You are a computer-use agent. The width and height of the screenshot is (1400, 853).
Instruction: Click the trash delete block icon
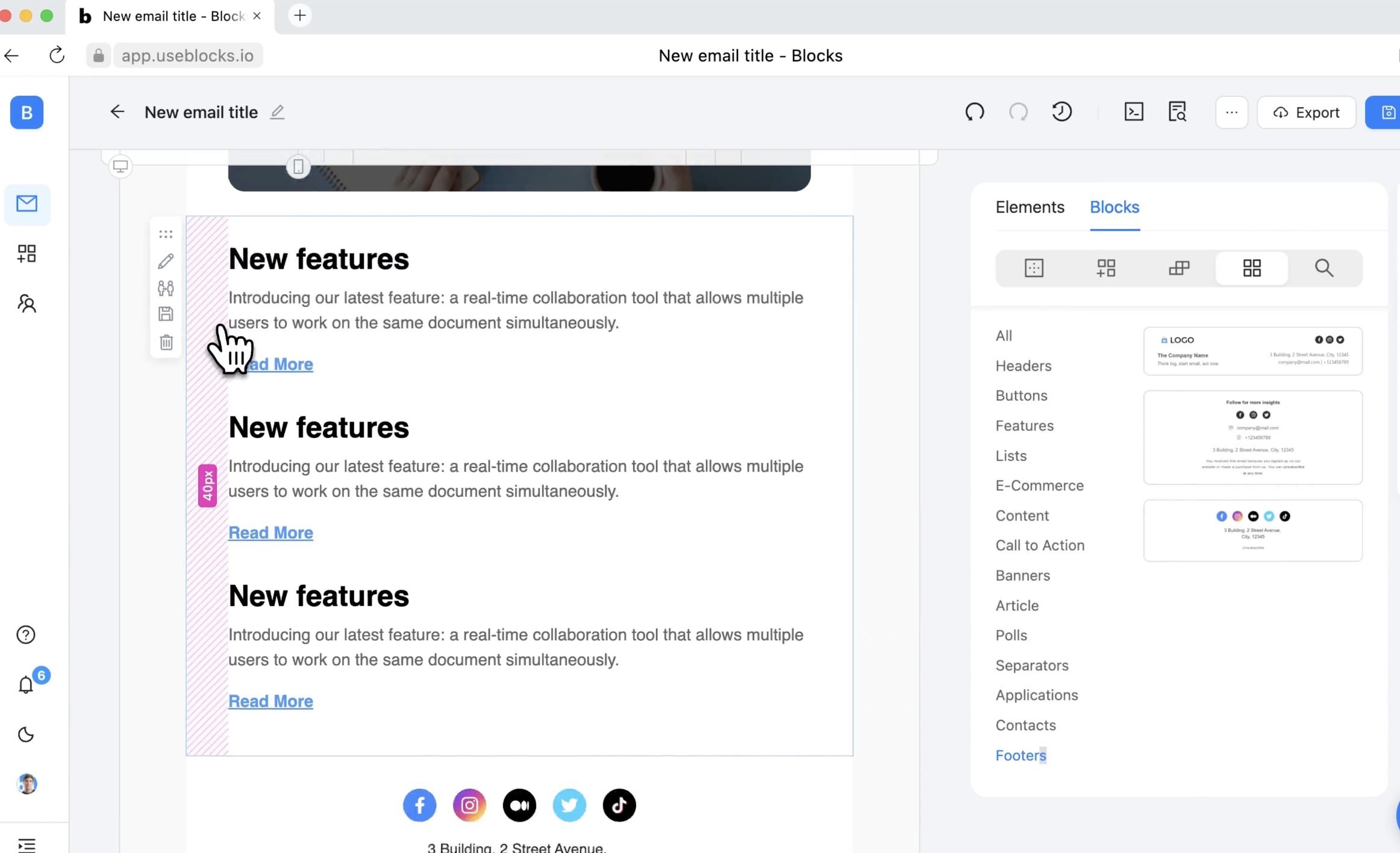166,342
